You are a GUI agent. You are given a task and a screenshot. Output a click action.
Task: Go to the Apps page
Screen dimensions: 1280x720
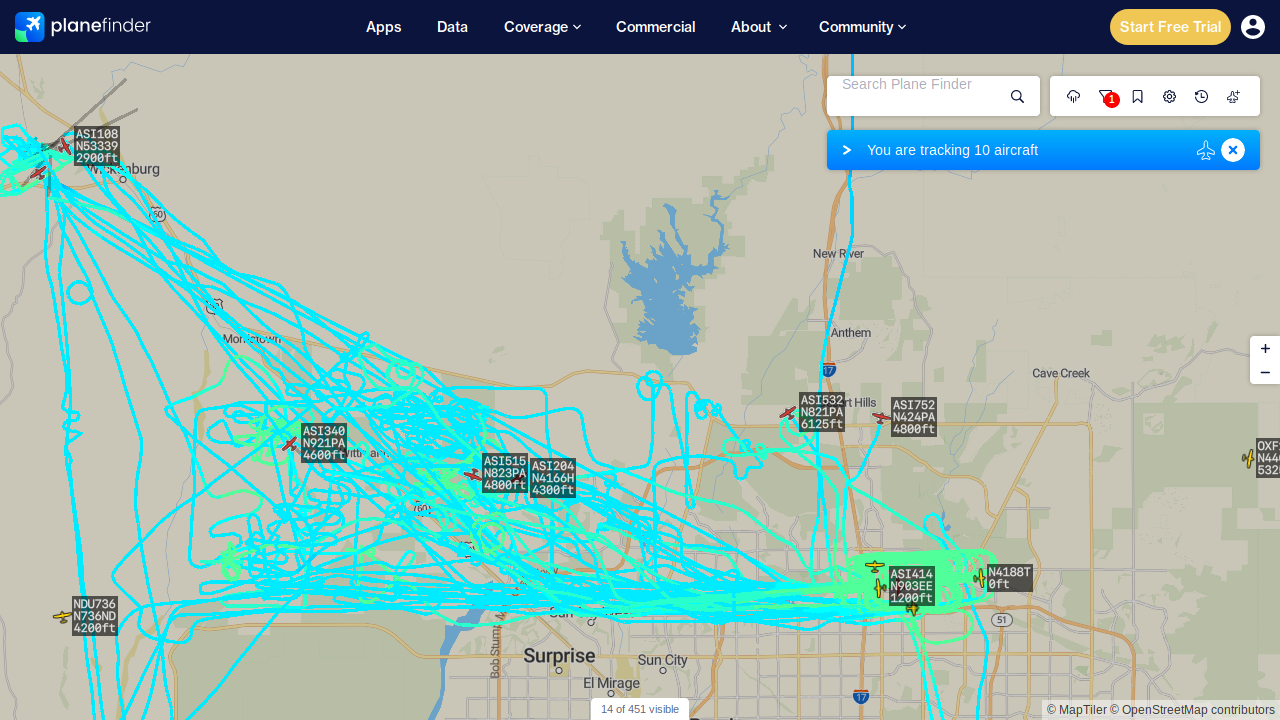coord(384,27)
